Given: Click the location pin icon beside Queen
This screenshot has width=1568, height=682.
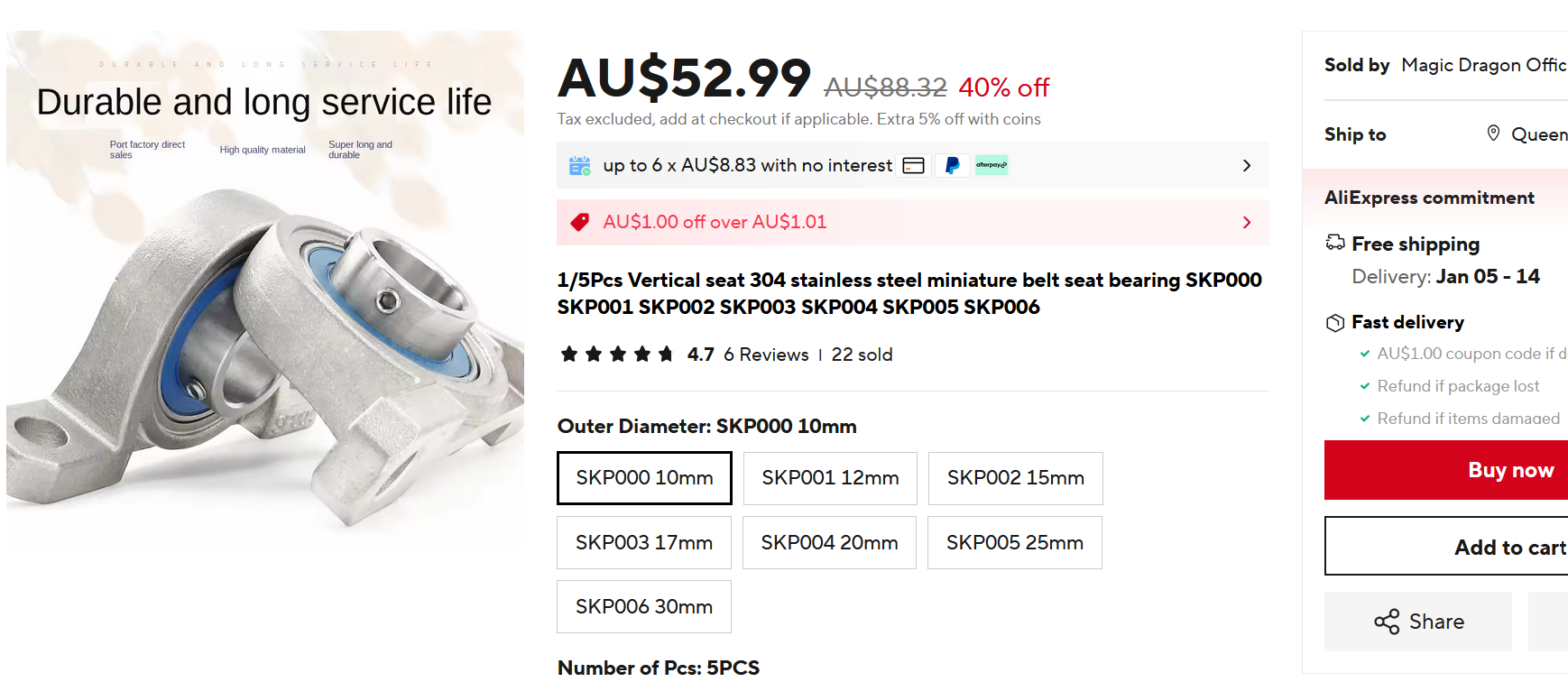Looking at the screenshot, I should coord(1493,134).
